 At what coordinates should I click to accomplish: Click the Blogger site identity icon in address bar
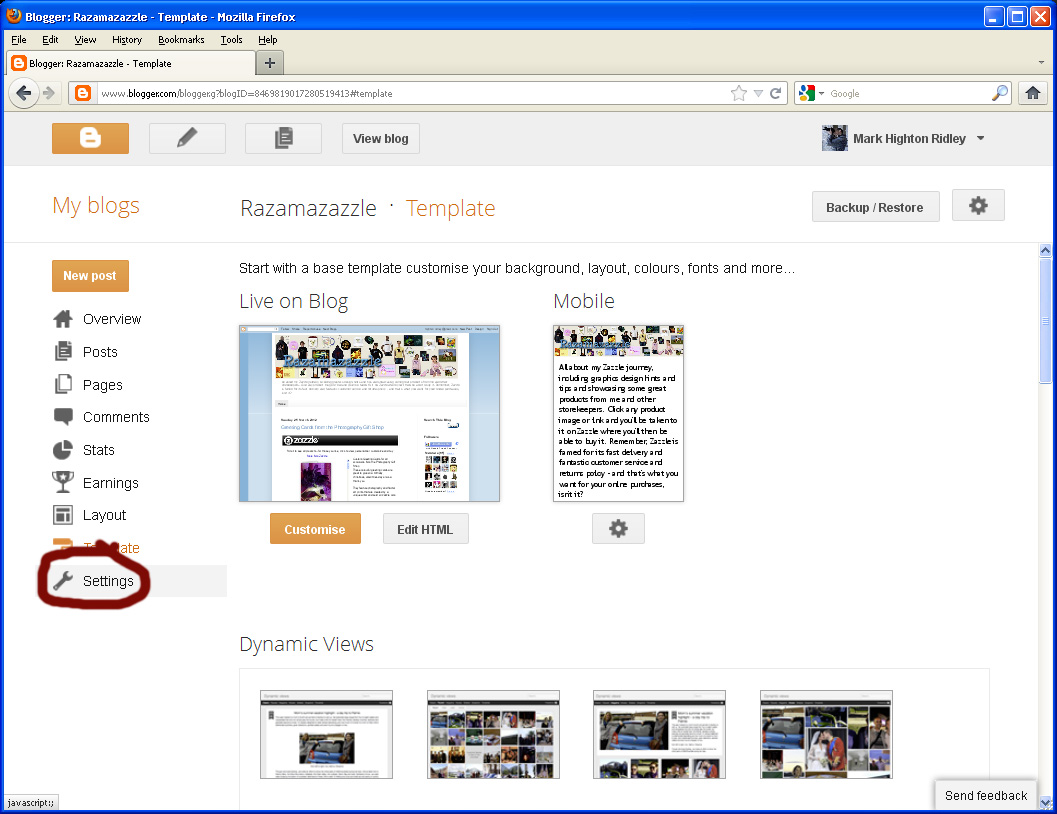83,93
